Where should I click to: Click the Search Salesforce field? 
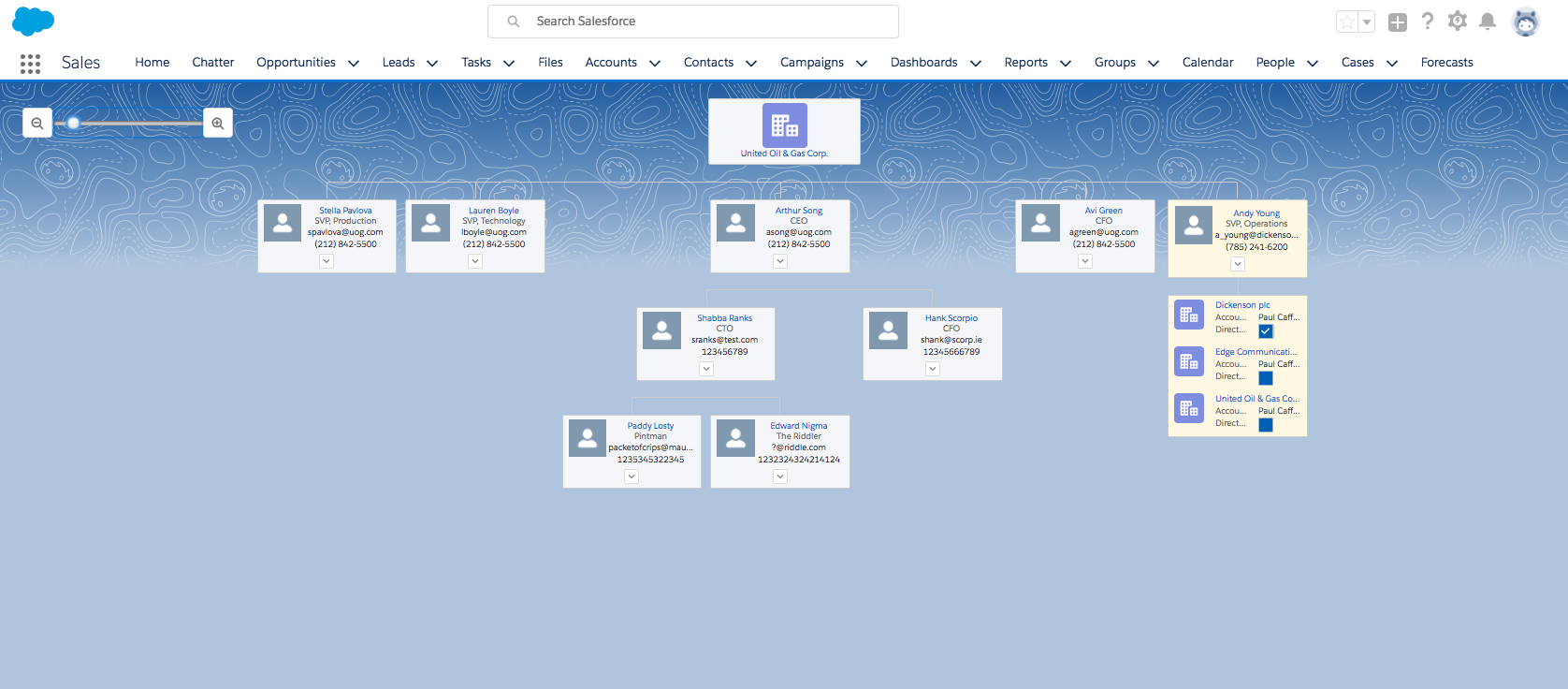(x=693, y=21)
